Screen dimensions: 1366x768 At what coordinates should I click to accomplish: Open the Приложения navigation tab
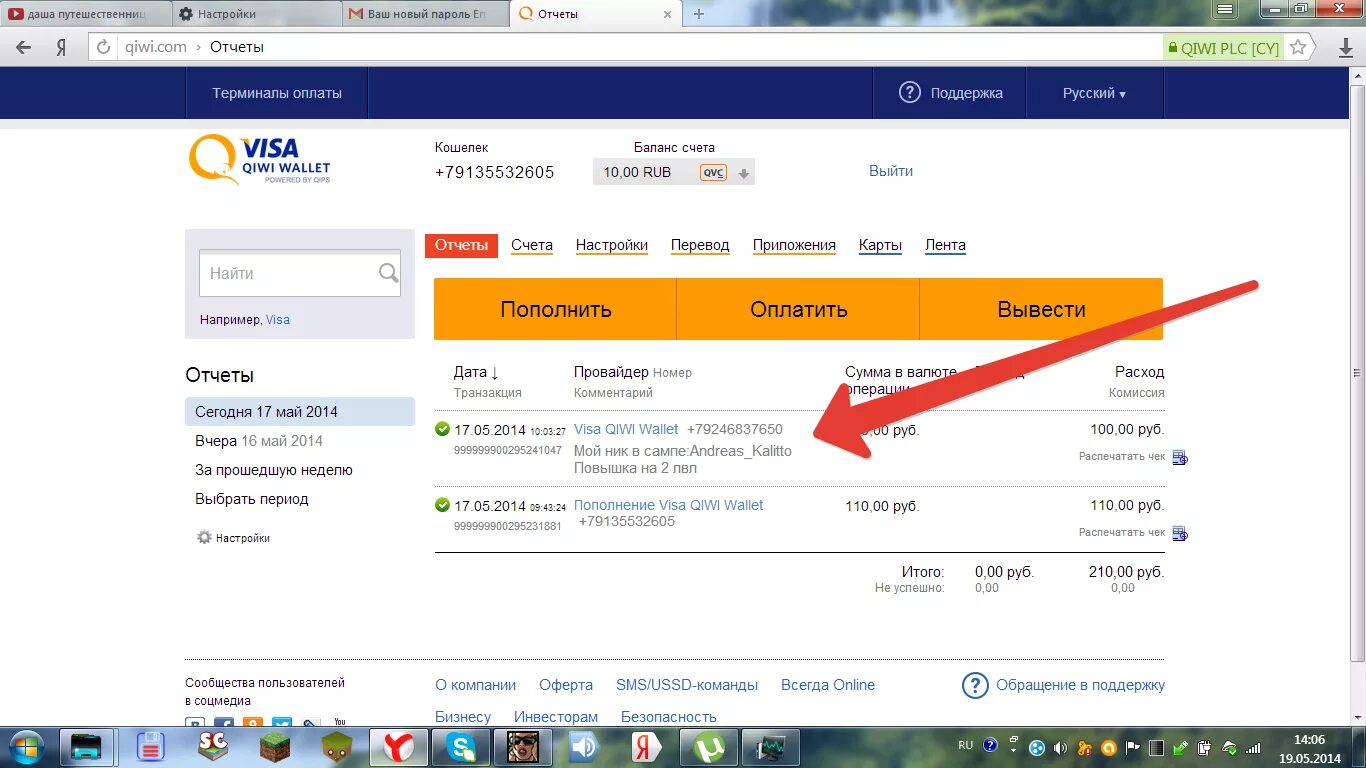tap(794, 245)
